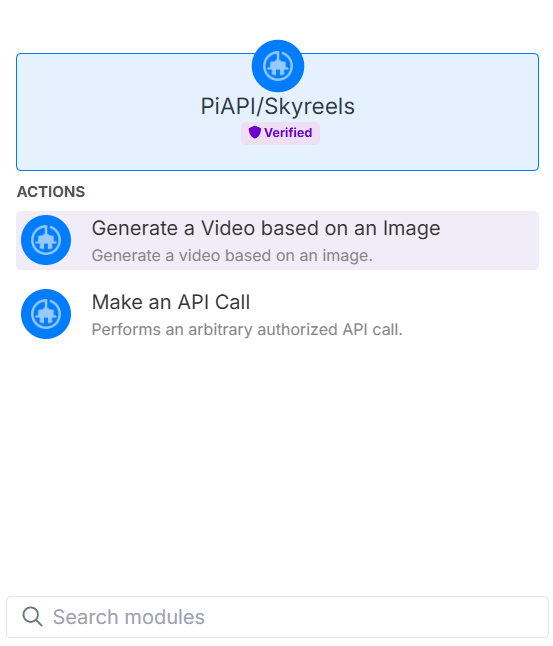The width and height of the screenshot is (553, 646).
Task: Click the highlighted Generate a Video row background
Action: (277, 241)
